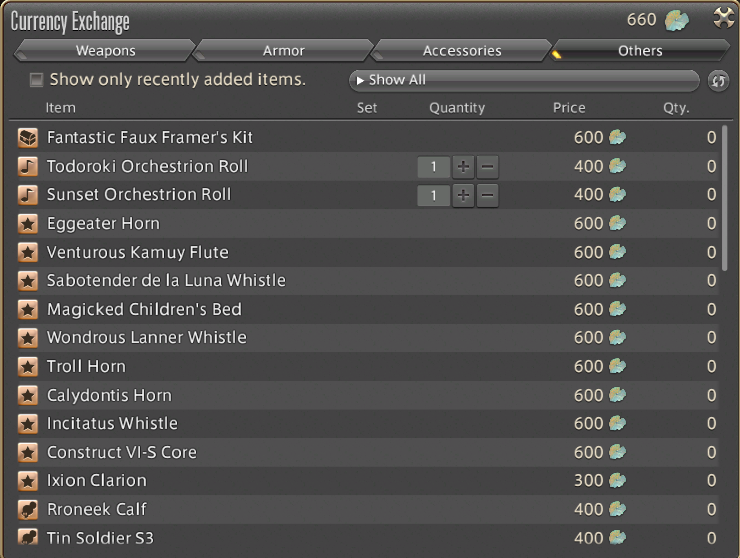Viewport: 740px width, 558px height.
Task: Select the Ixion Clarion item name
Action: coord(96,481)
